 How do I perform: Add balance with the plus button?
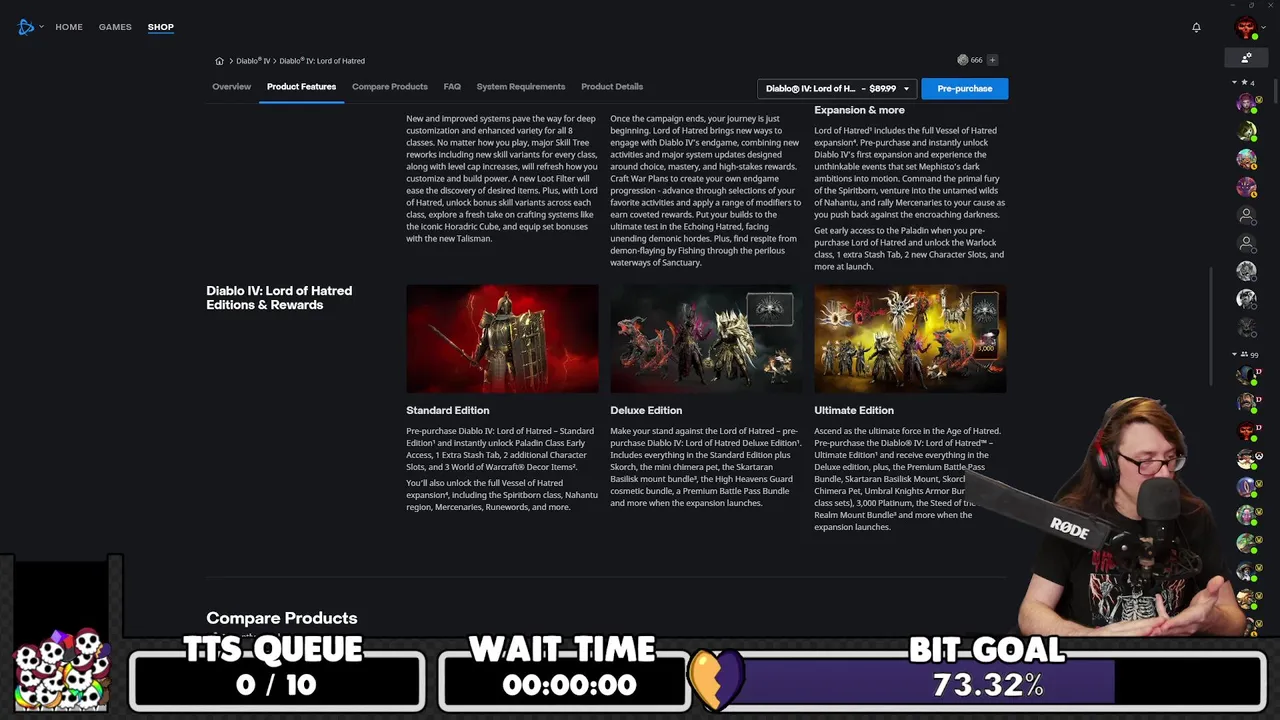[992, 60]
